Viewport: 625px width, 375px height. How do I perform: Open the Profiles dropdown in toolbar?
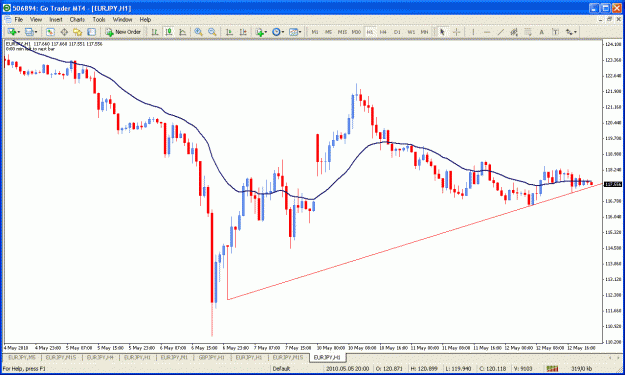[x=31, y=32]
